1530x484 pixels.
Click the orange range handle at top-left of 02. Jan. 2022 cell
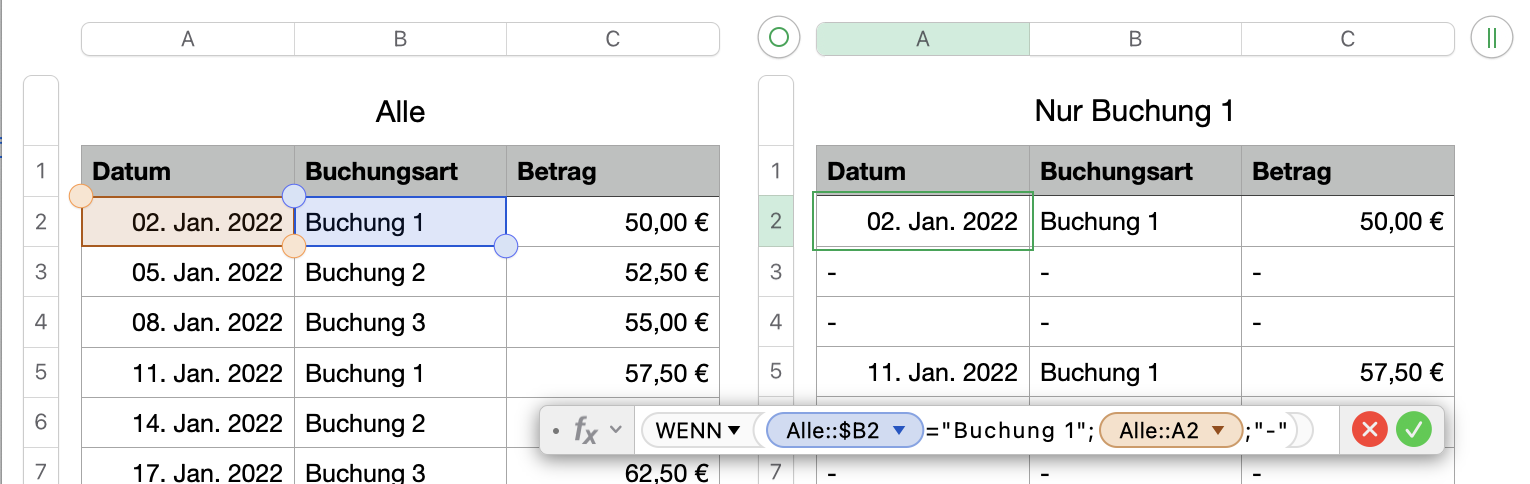pyautogui.click(x=81, y=195)
